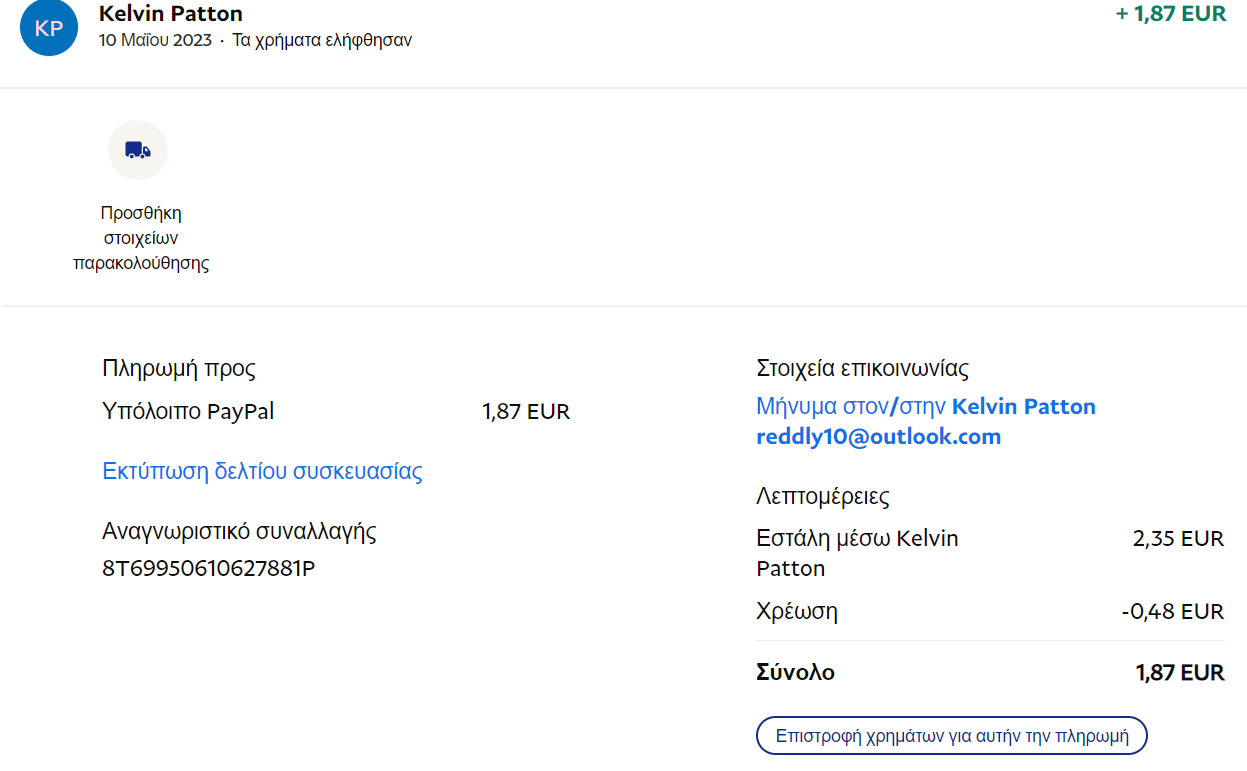
Task: Click the 10 Μαΐου 2023 date
Action: (155, 41)
